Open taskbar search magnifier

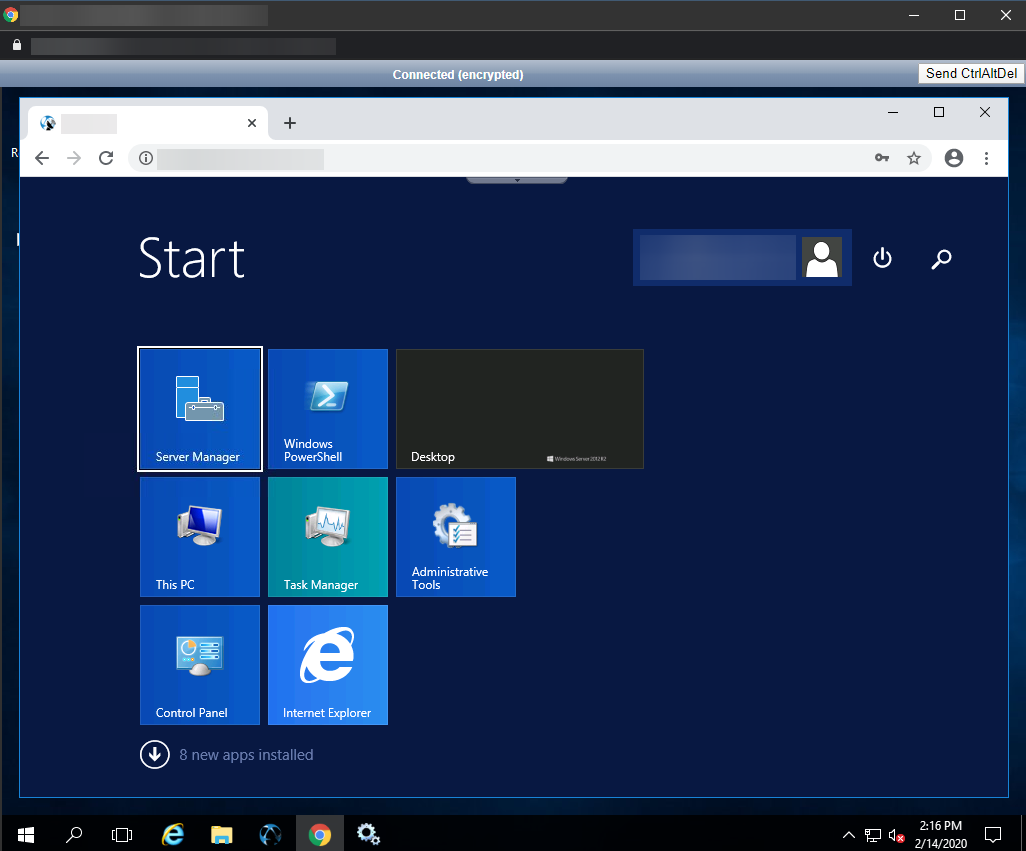tap(74, 834)
